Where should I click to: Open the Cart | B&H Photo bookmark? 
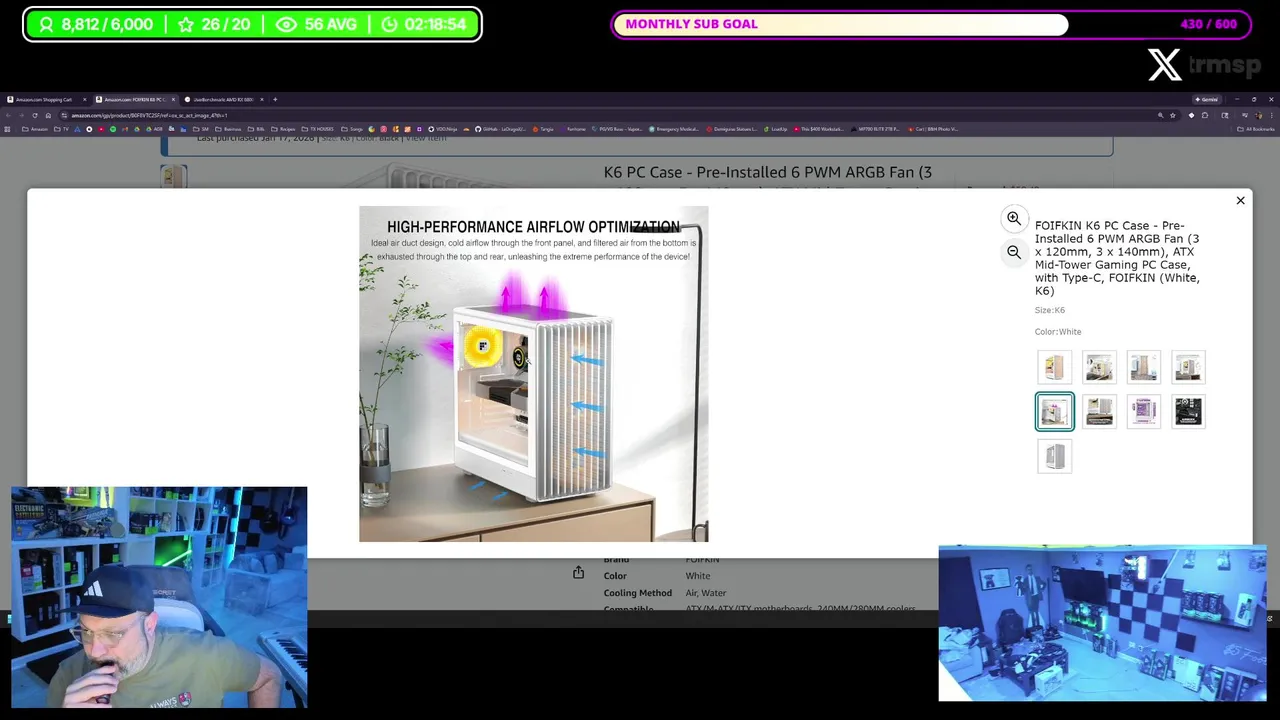(x=932, y=129)
